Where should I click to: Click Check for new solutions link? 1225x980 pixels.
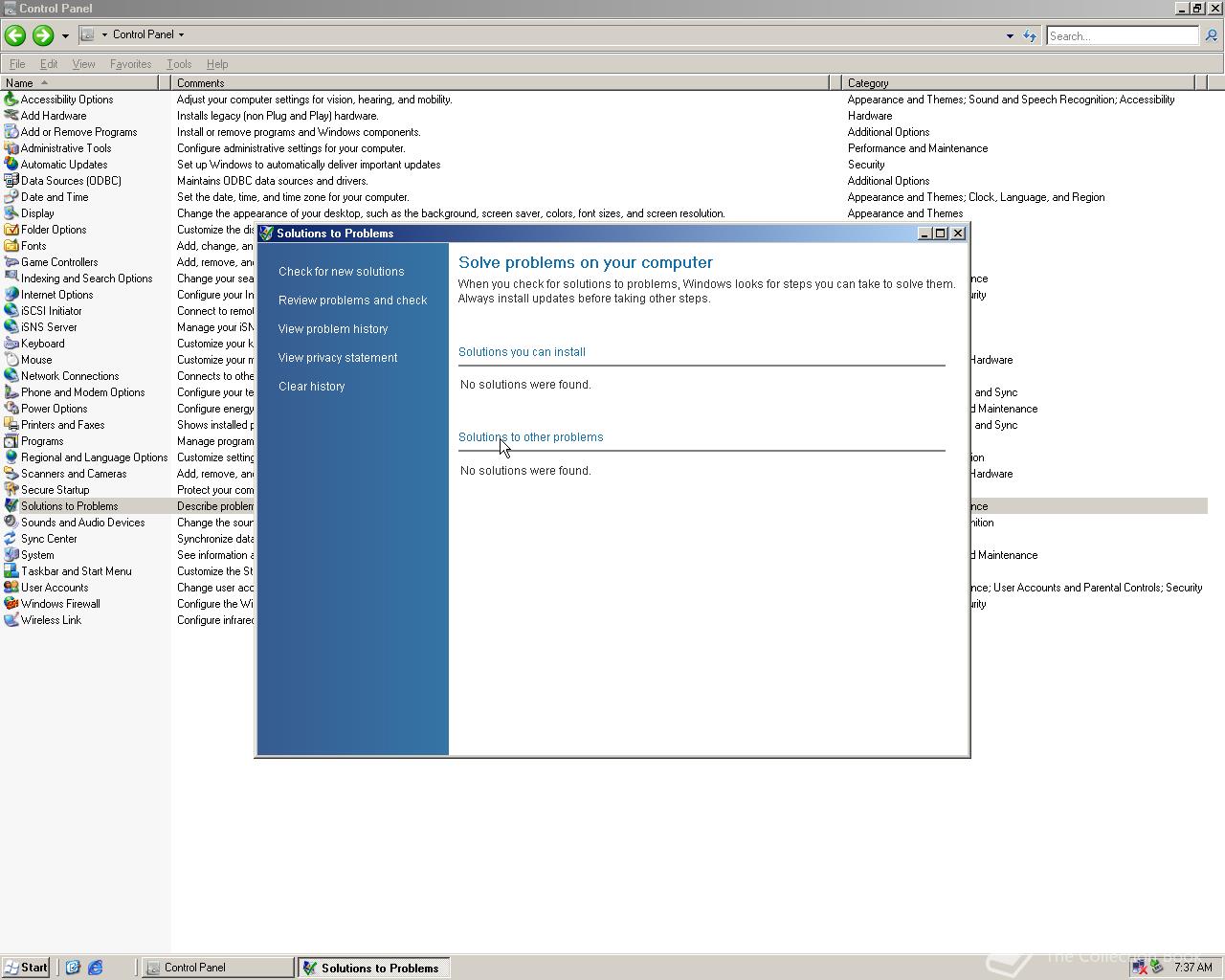point(342,272)
